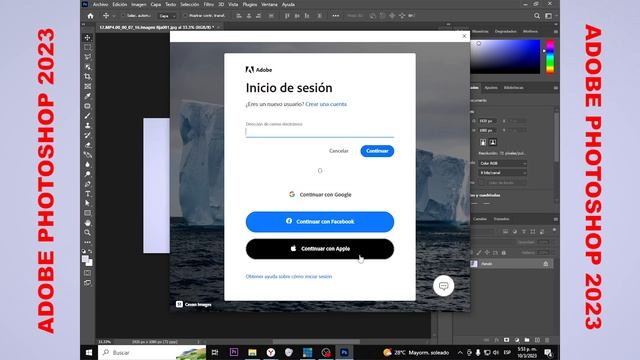Image resolution: width=640 pixels, height=360 pixels.
Task: Select portrait orientation in Properties panel
Action: click(x=483, y=142)
